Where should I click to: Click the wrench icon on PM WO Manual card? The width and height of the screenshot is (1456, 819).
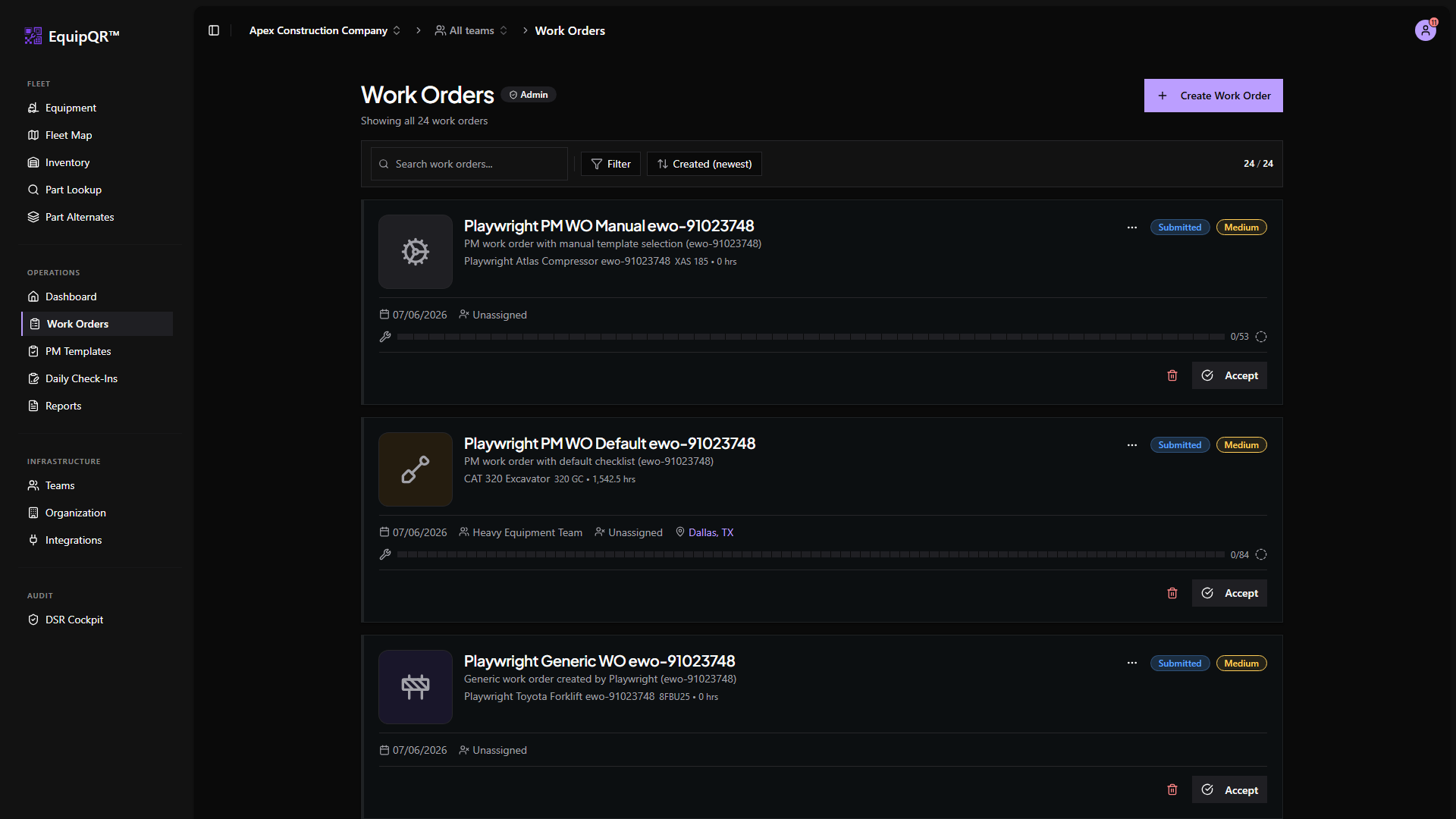tap(385, 337)
